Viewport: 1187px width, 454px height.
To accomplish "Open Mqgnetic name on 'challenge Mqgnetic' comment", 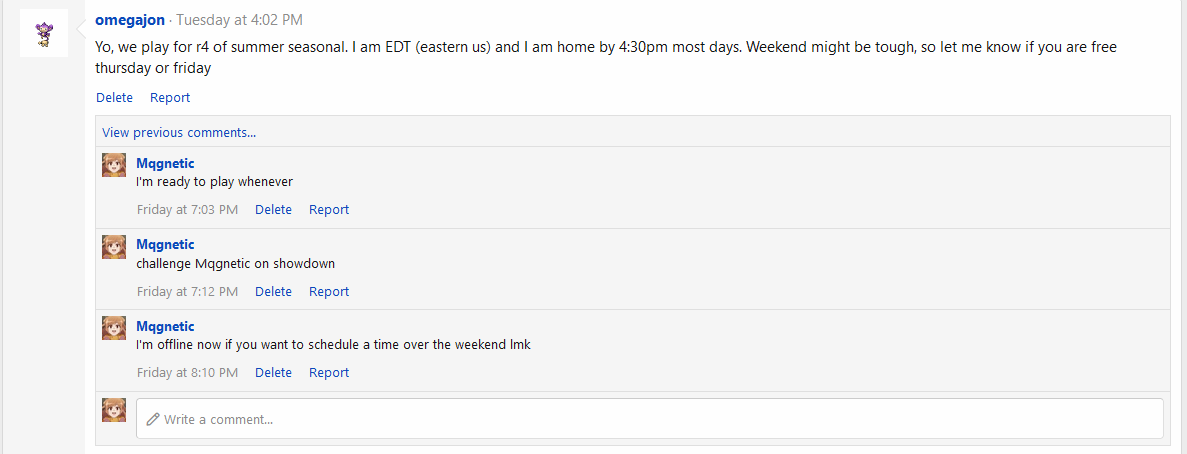I will point(165,245).
